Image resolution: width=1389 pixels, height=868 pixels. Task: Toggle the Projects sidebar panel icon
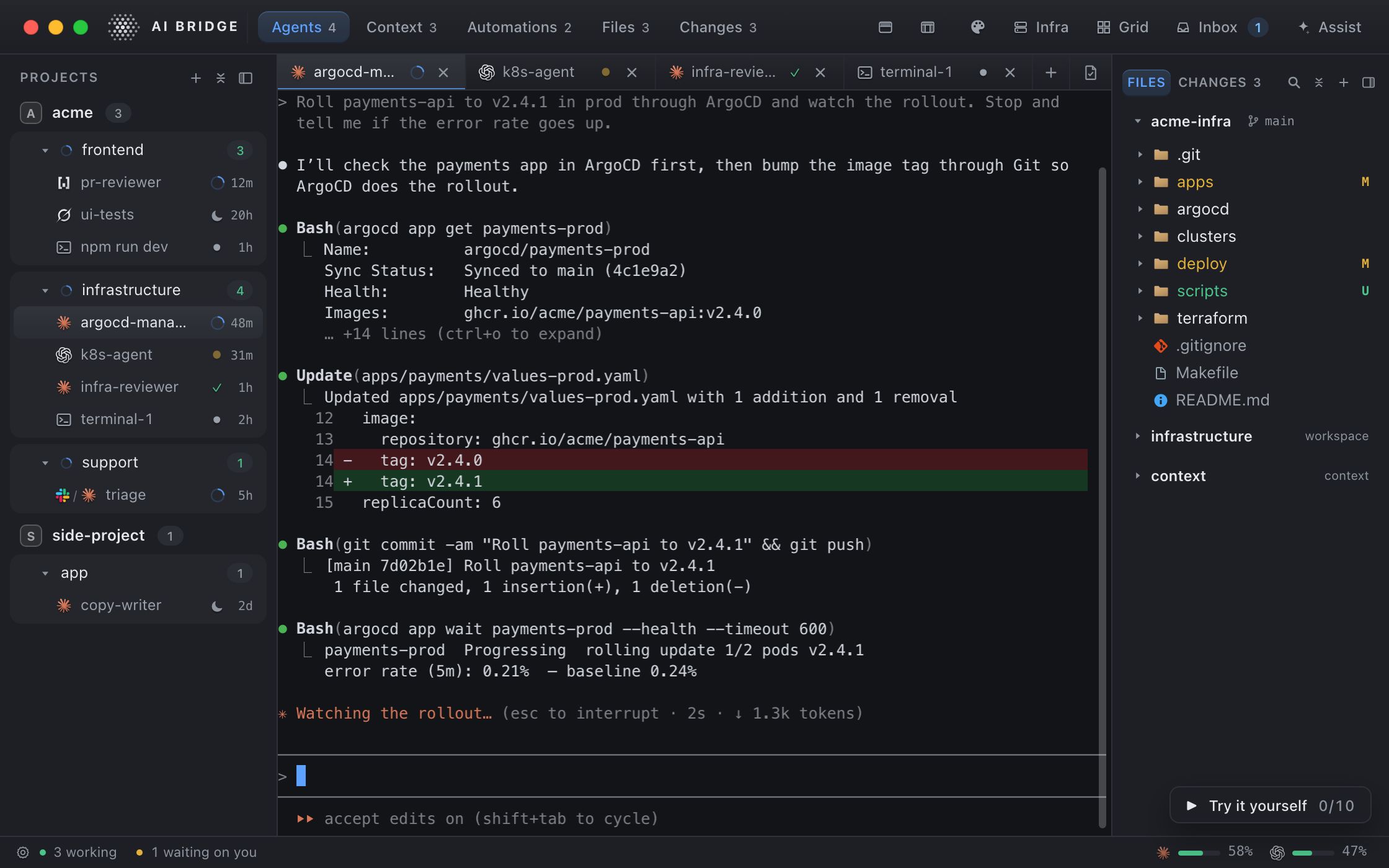tap(246, 78)
